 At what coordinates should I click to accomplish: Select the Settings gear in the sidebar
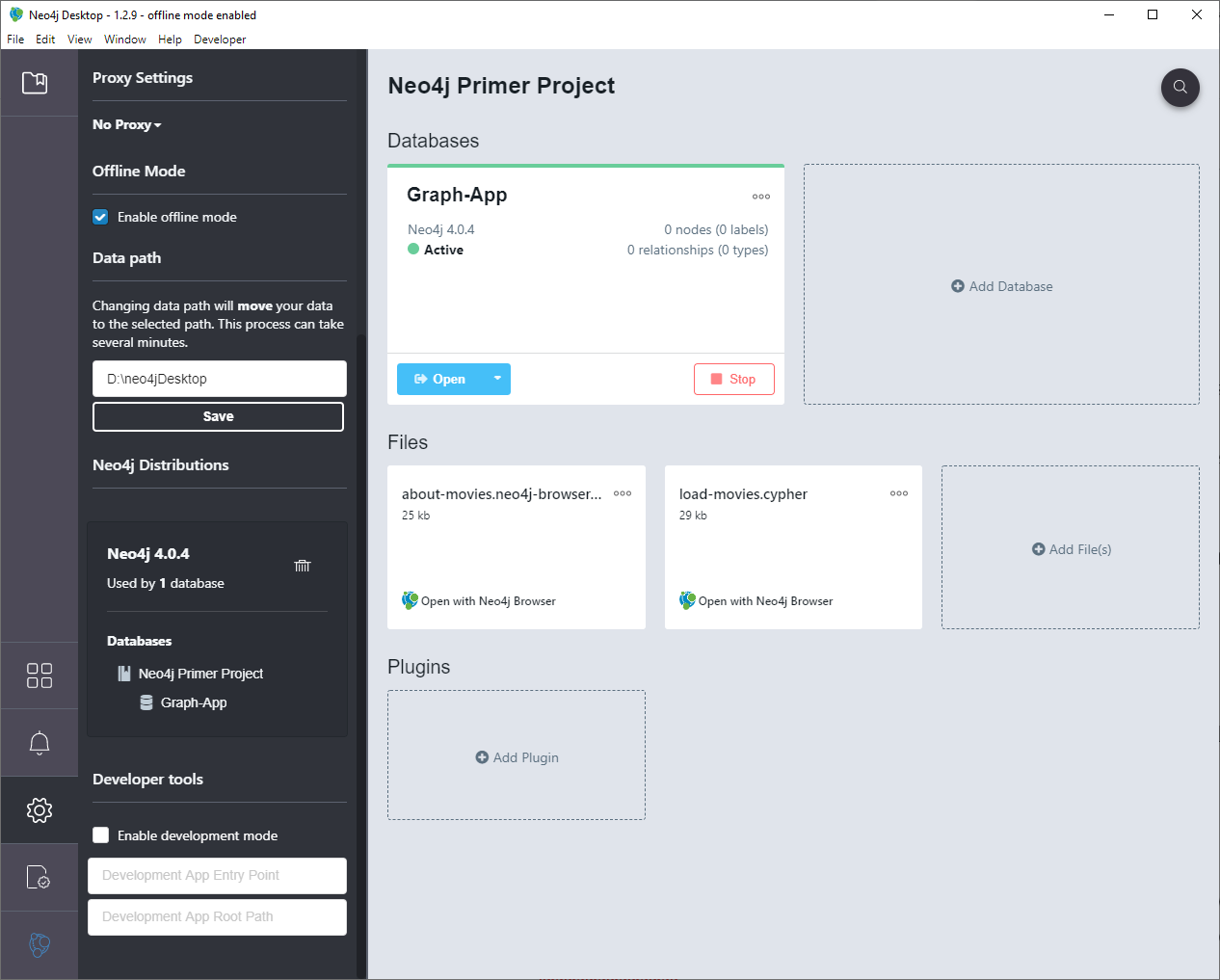tap(40, 809)
